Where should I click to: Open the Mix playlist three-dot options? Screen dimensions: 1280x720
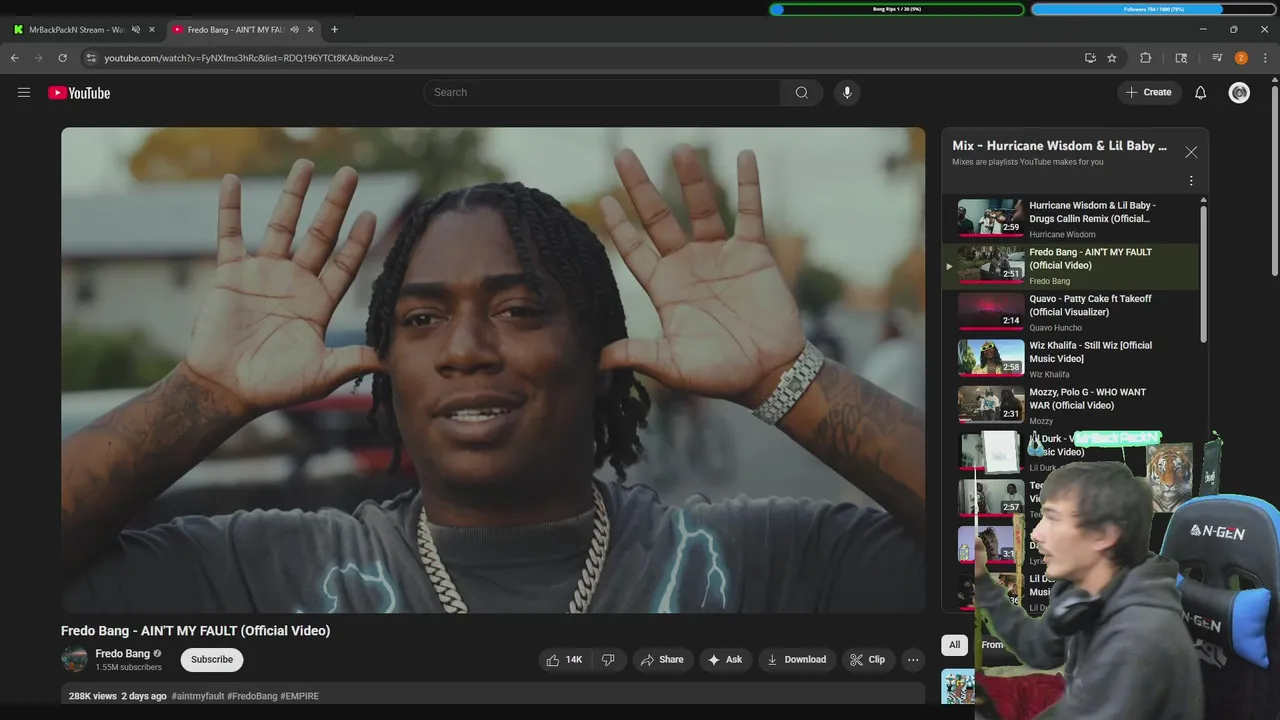pos(1191,181)
